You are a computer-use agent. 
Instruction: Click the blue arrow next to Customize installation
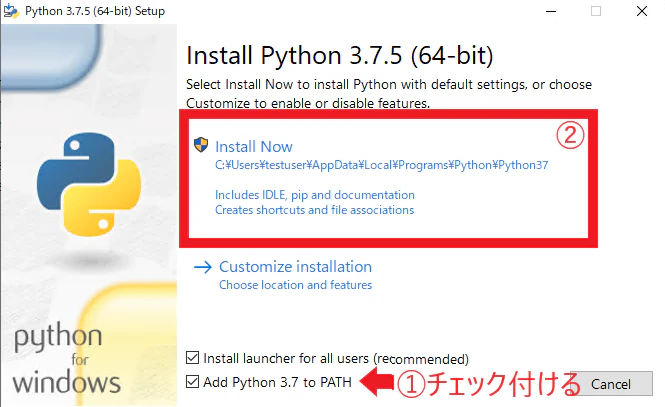(203, 267)
